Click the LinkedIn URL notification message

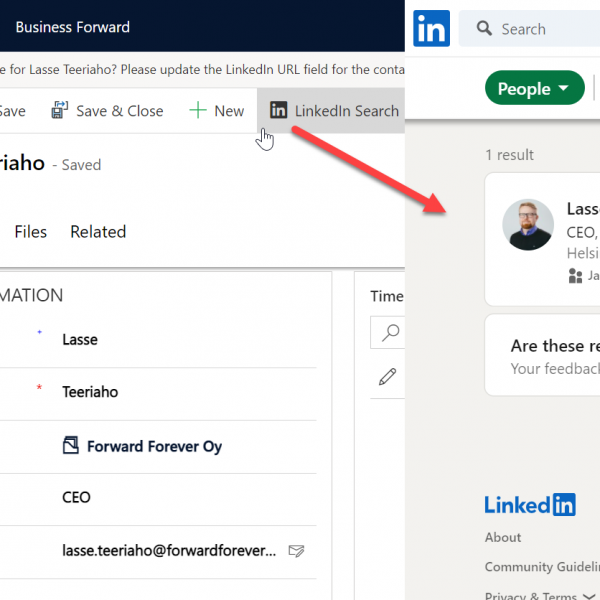202,70
